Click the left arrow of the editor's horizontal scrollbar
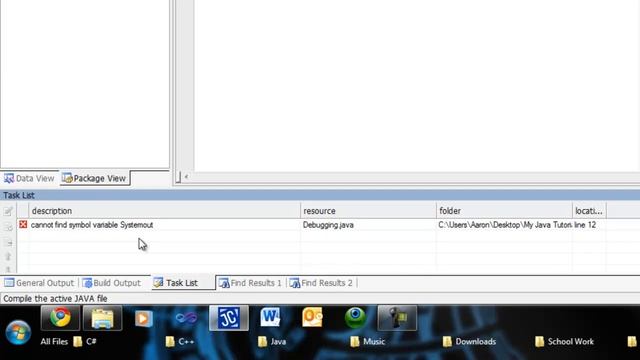The image size is (640, 360). (186, 177)
